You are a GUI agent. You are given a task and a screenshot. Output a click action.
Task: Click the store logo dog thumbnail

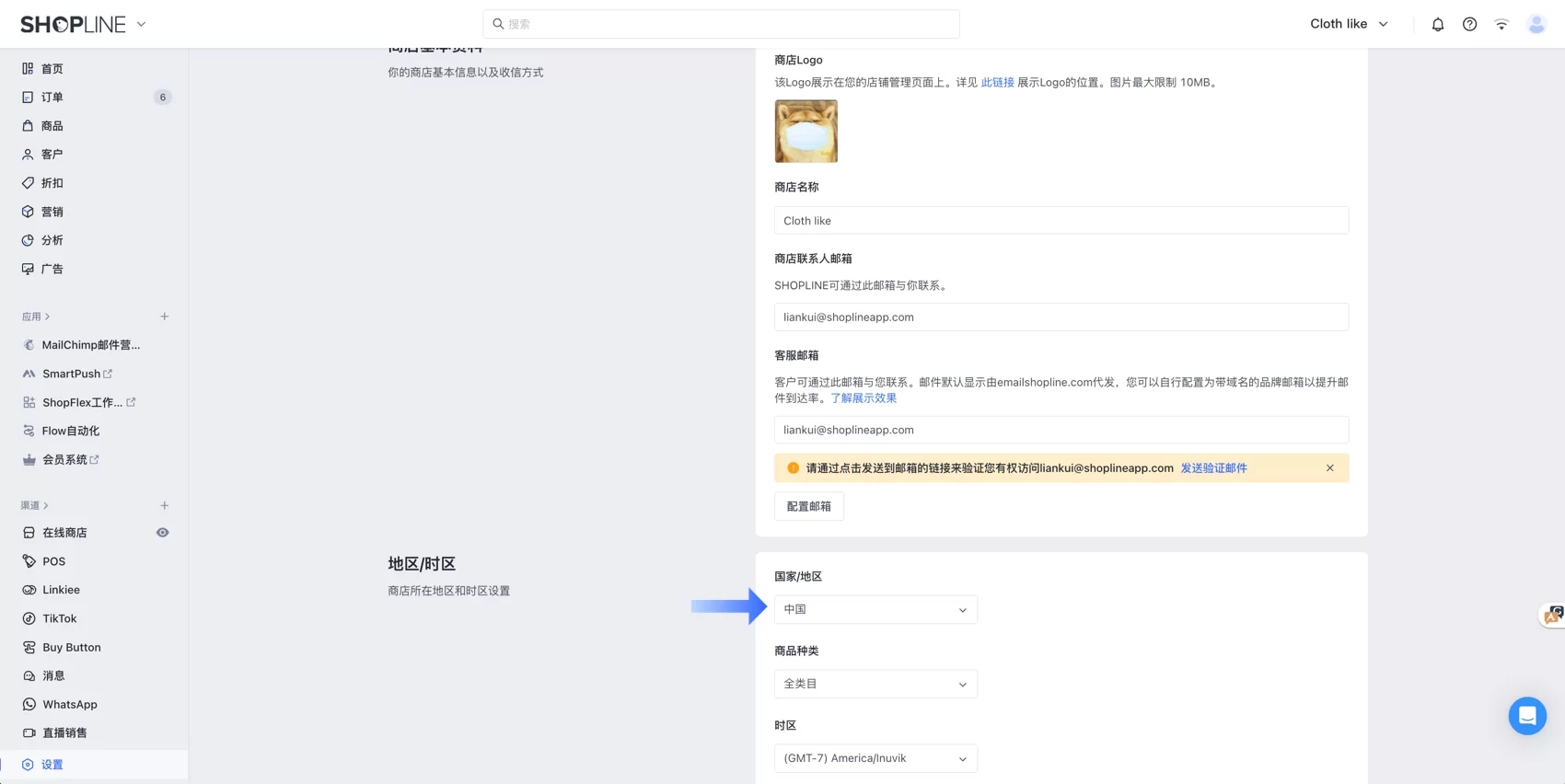[806, 132]
